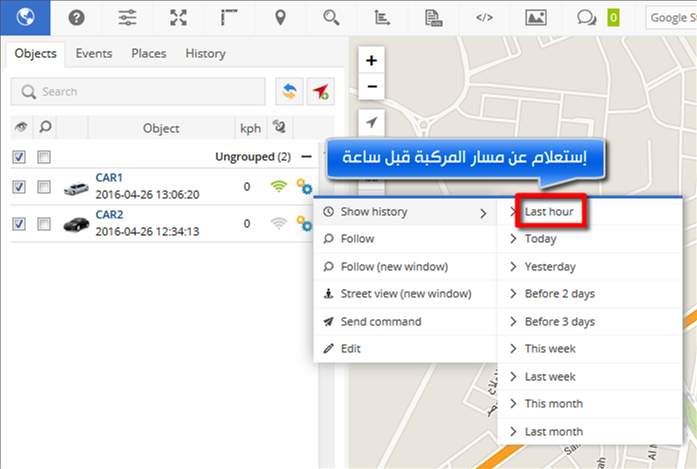Click the kph column header
697x469 pixels.
tap(250, 128)
